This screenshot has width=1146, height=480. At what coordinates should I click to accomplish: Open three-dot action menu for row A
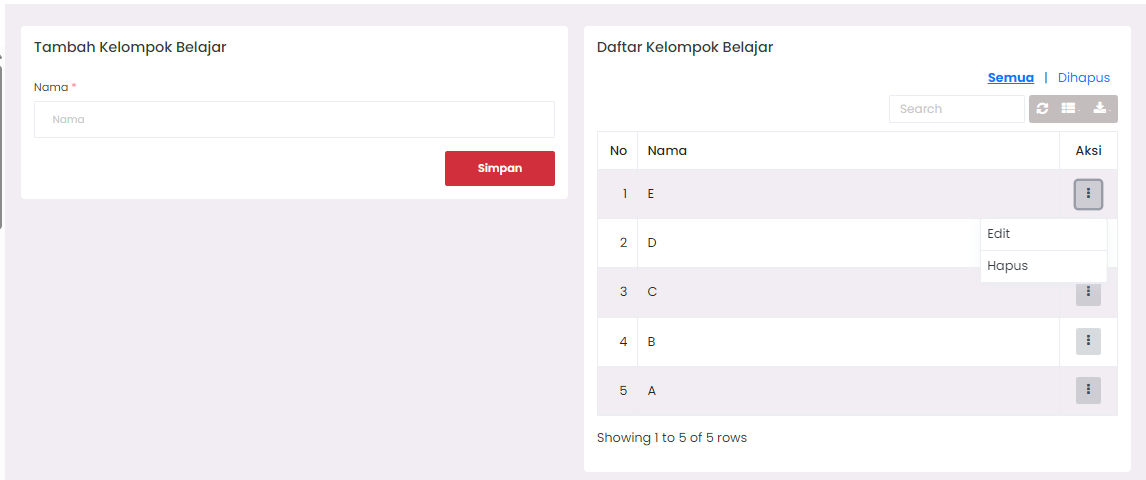(1088, 390)
